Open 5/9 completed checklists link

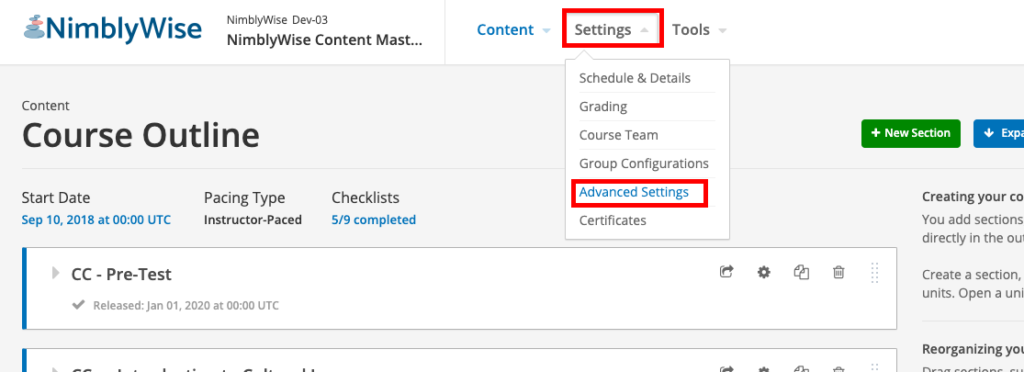coord(374,220)
